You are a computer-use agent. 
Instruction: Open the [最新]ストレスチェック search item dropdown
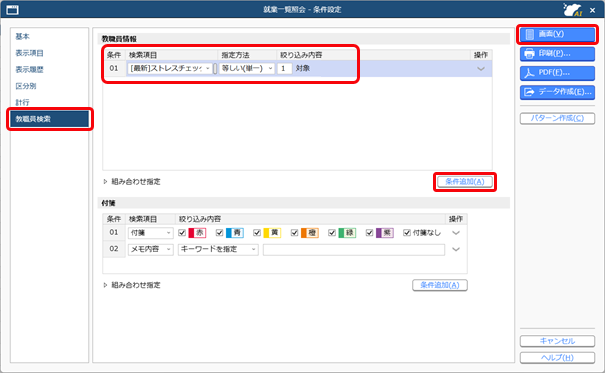(x=208, y=69)
